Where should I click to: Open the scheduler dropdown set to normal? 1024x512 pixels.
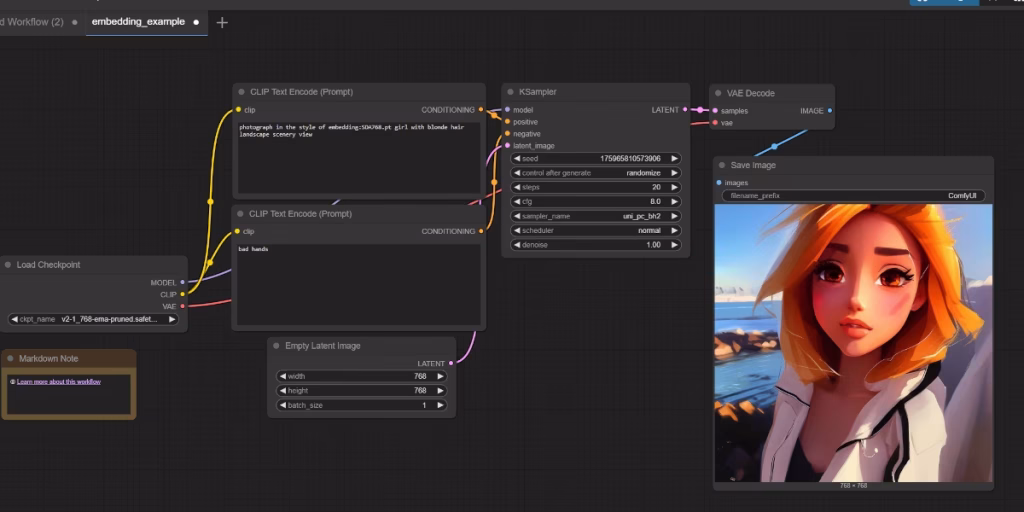pos(596,230)
